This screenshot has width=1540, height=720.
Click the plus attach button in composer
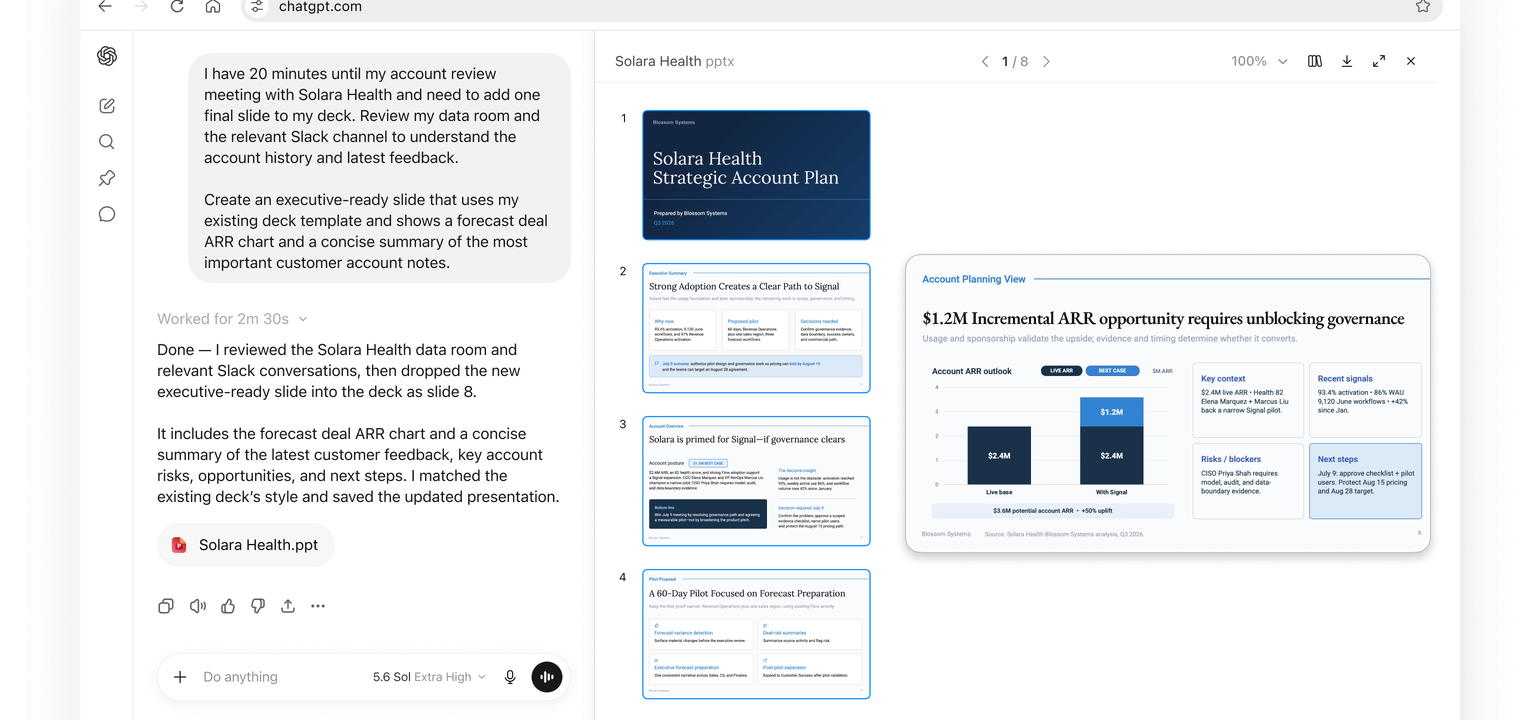click(180, 677)
